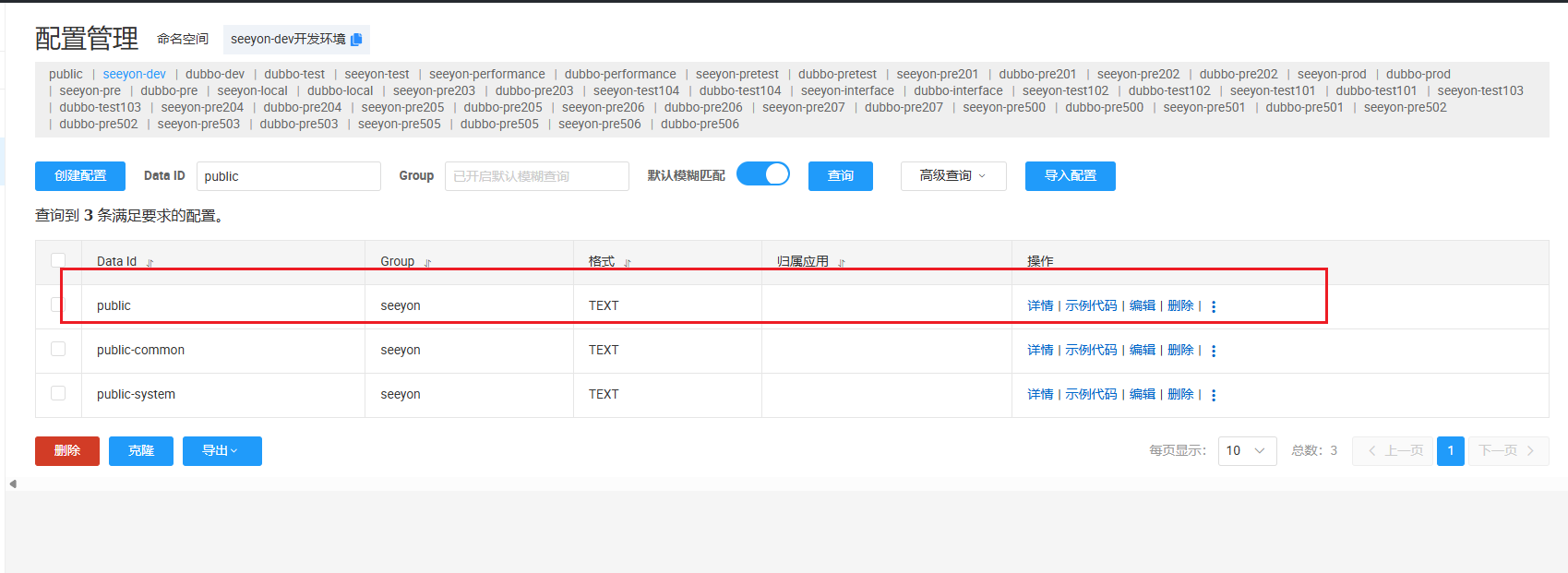
Task: Open more actions for public-common row
Action: pos(1214,351)
